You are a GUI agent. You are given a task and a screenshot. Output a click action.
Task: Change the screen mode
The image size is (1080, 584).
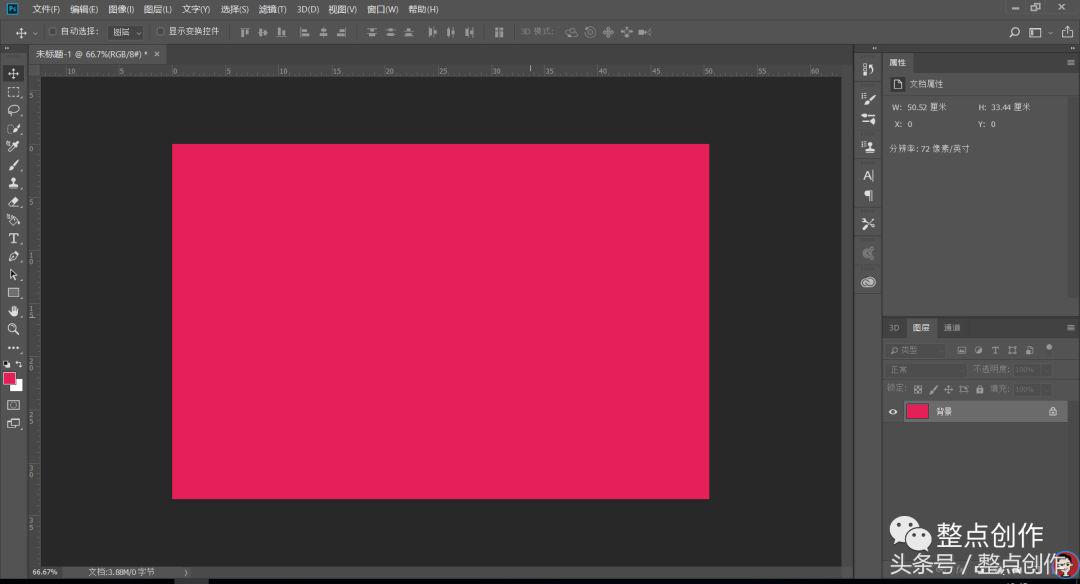tap(13, 424)
